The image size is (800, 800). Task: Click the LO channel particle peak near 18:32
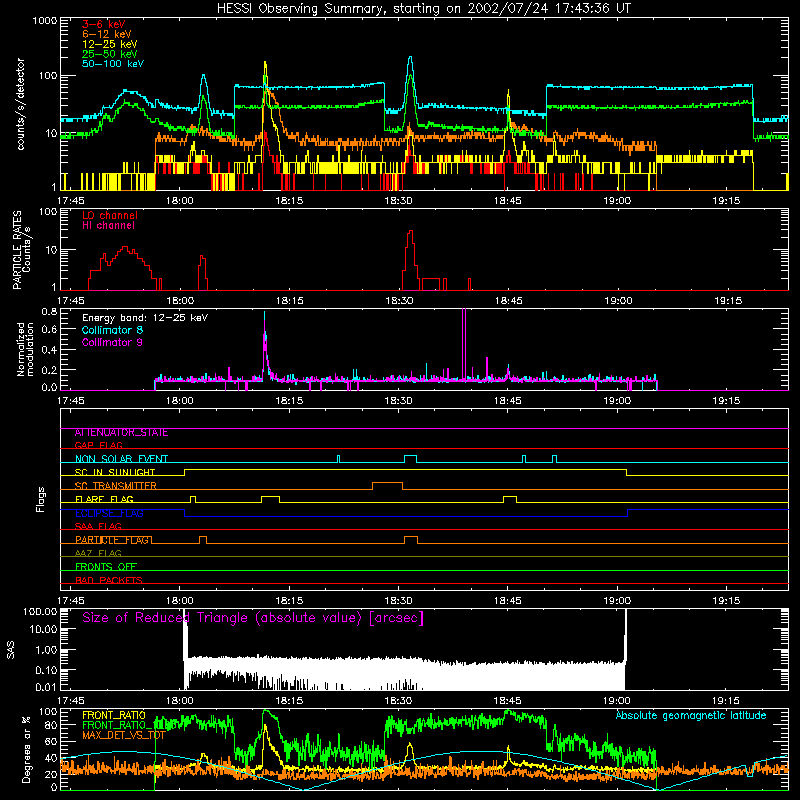click(410, 232)
